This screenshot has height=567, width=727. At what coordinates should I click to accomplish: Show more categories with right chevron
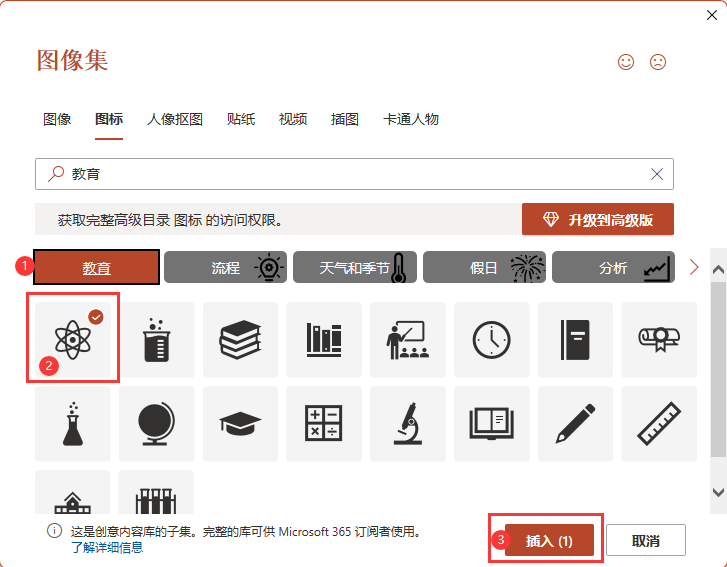694,267
